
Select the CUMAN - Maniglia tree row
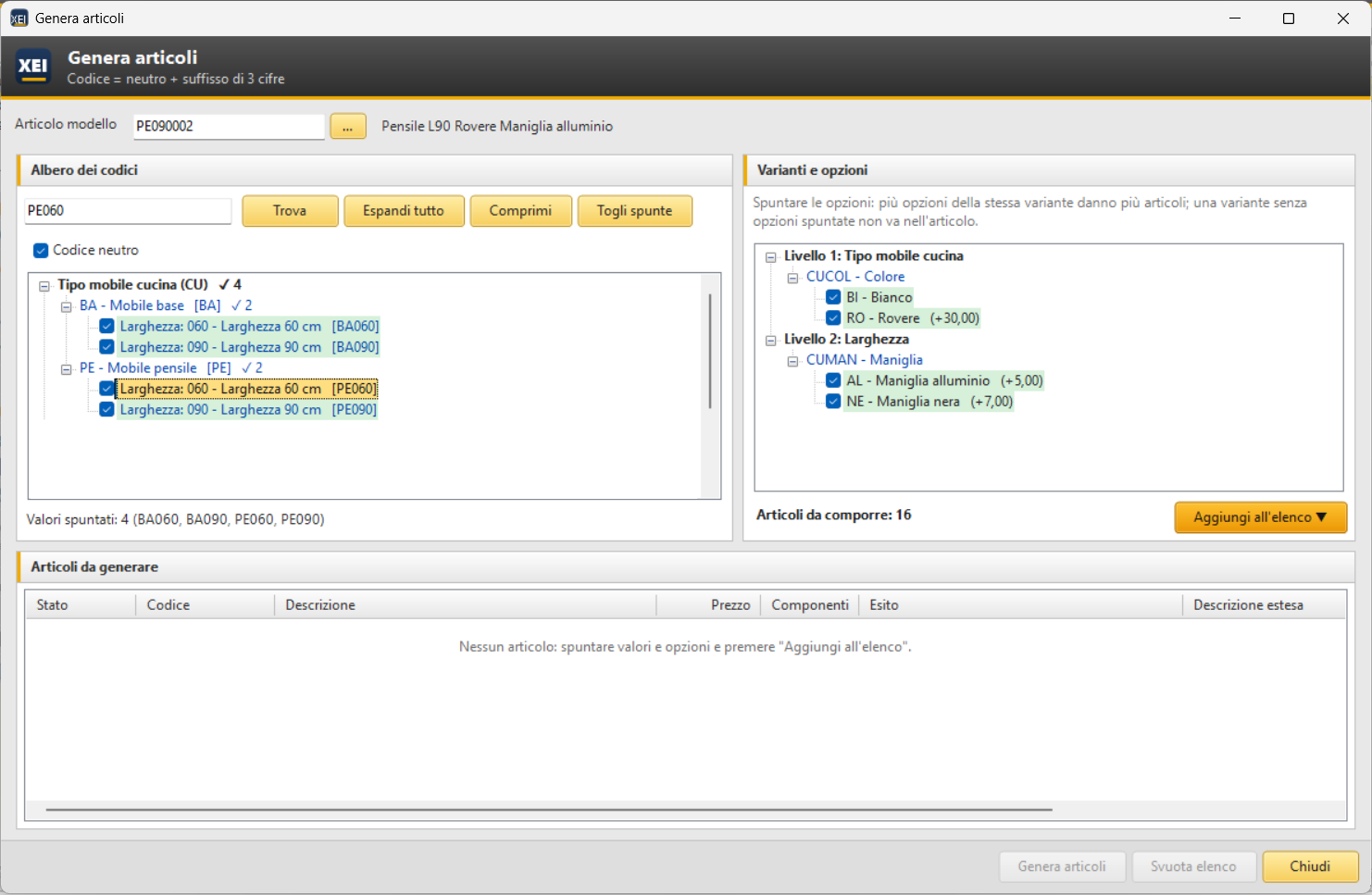click(x=865, y=360)
